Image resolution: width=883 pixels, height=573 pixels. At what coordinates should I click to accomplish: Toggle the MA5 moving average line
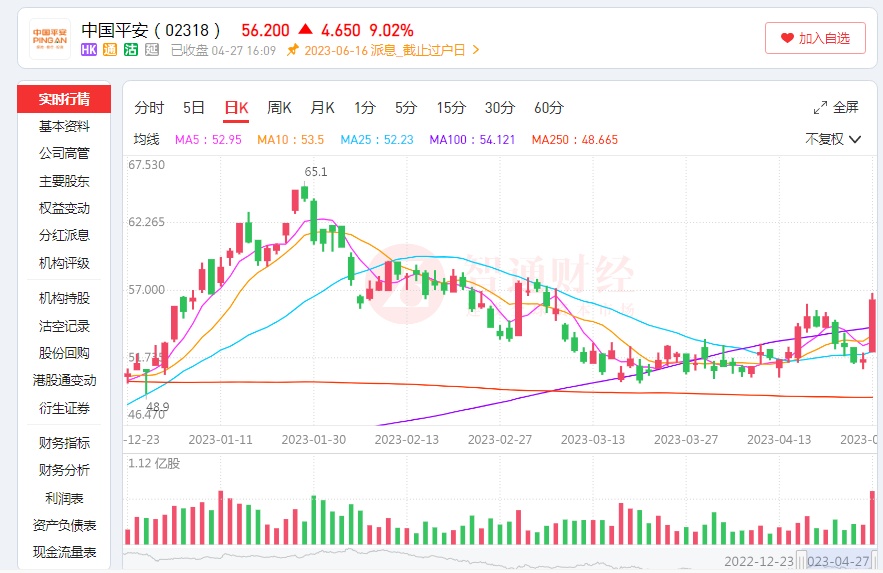click(208, 140)
